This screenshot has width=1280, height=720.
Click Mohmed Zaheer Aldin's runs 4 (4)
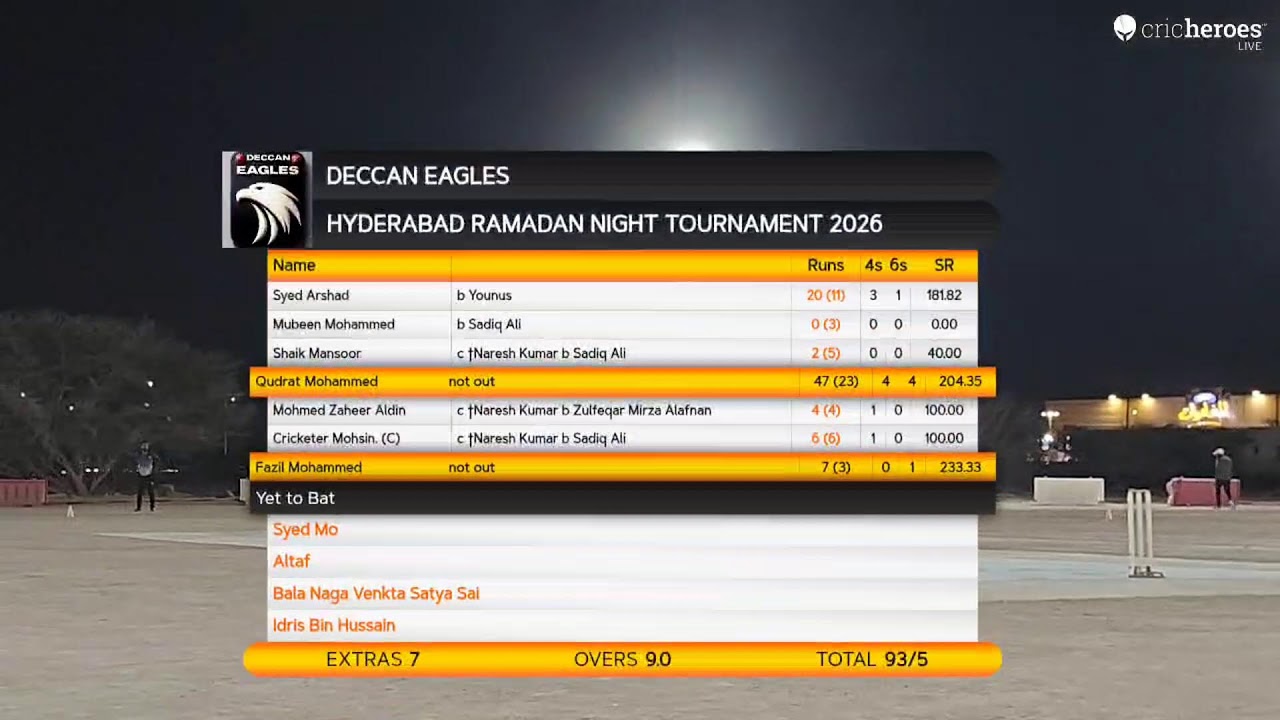[828, 410]
